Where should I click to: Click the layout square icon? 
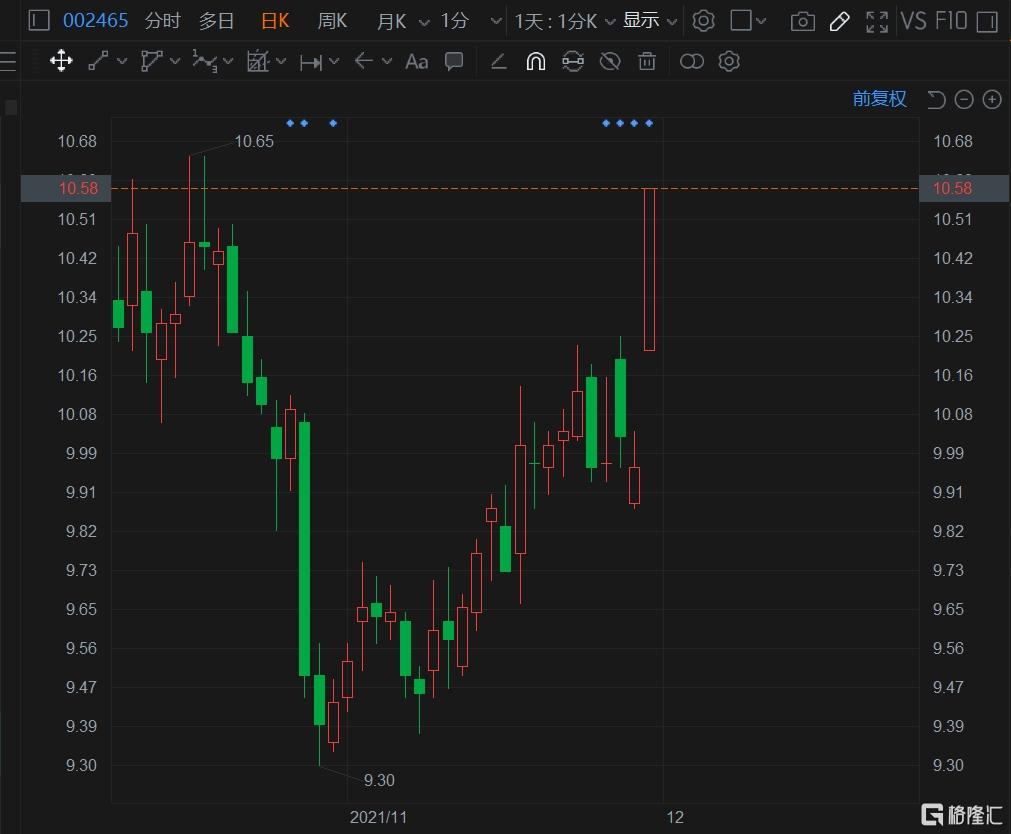[741, 21]
